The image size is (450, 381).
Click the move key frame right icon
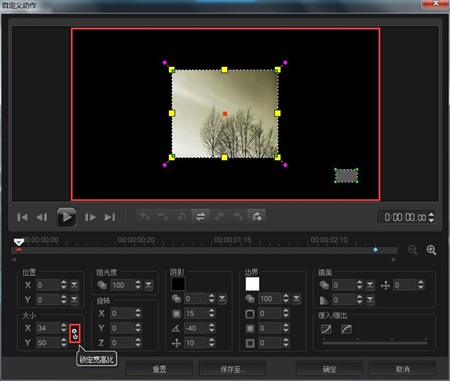pyautogui.click(x=238, y=216)
